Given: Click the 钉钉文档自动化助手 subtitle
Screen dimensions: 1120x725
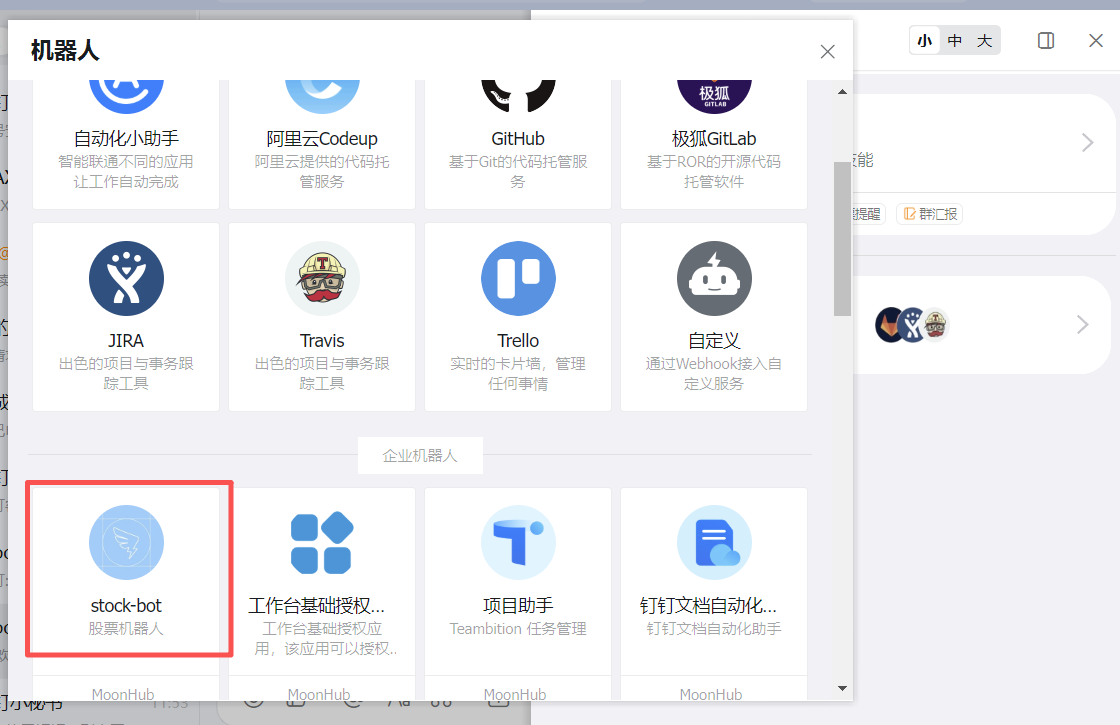Looking at the screenshot, I should click(714, 629).
